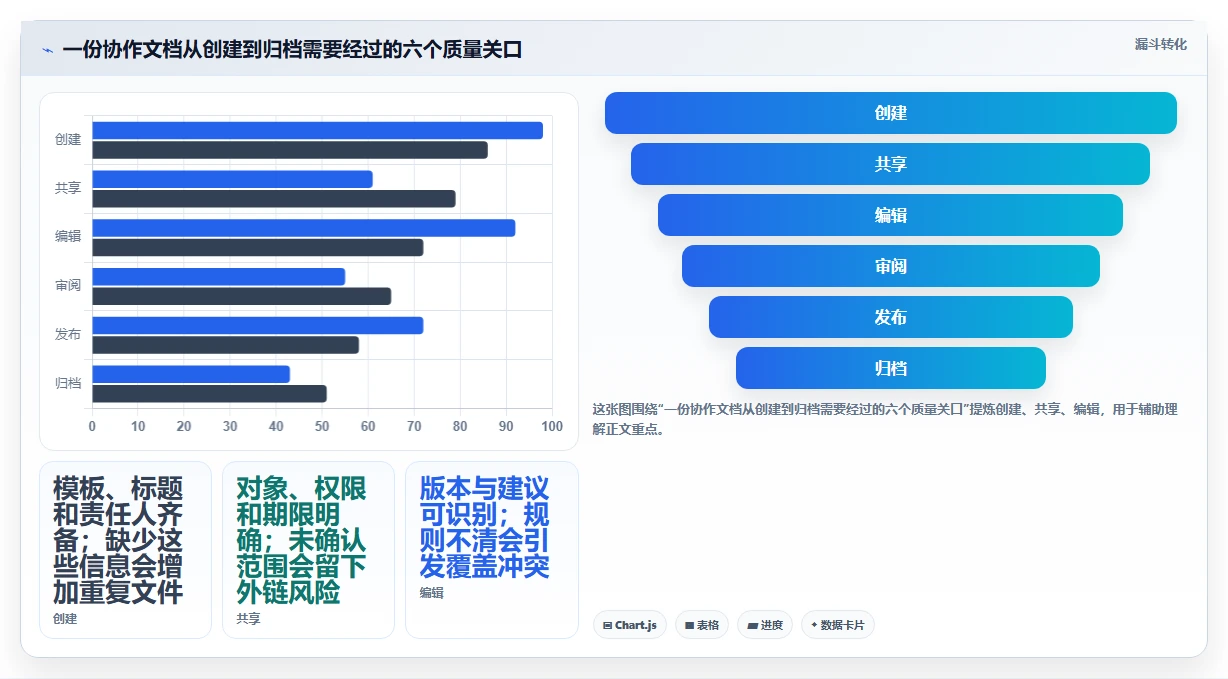Select the 审阅 funnel stage bar
Screen dimensions: 1228x679
[890, 266]
